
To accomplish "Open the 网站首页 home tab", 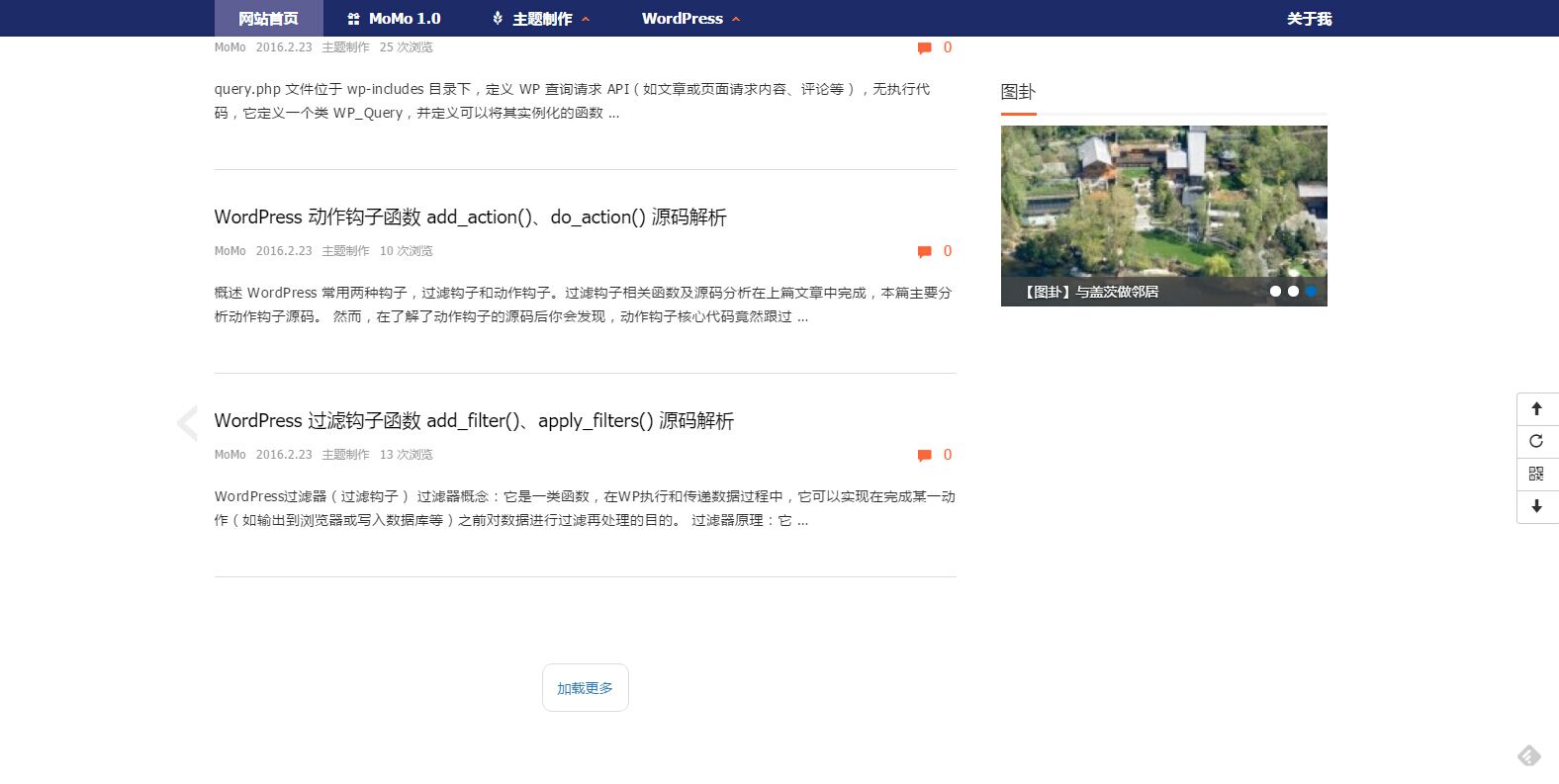I will pyautogui.click(x=268, y=19).
